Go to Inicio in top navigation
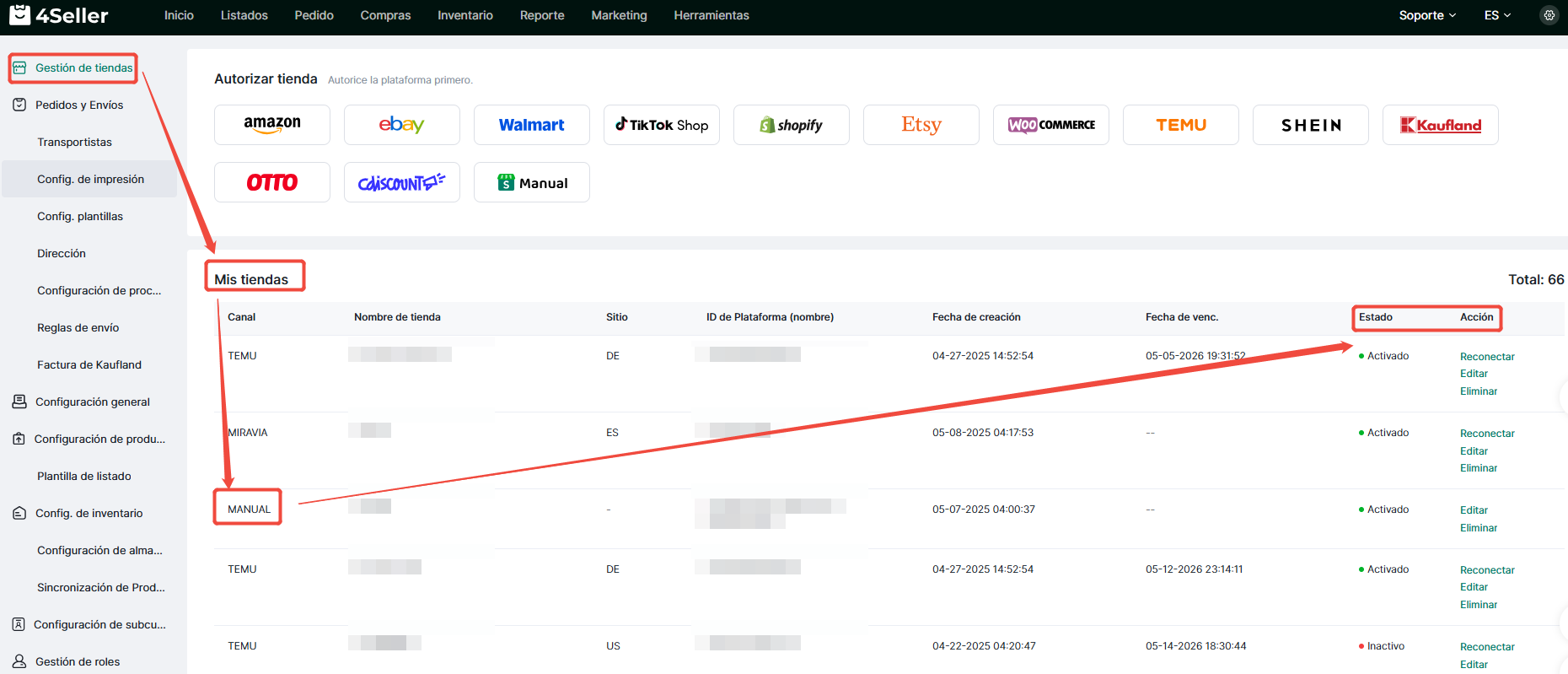The height and width of the screenshot is (674, 1568). point(179,15)
